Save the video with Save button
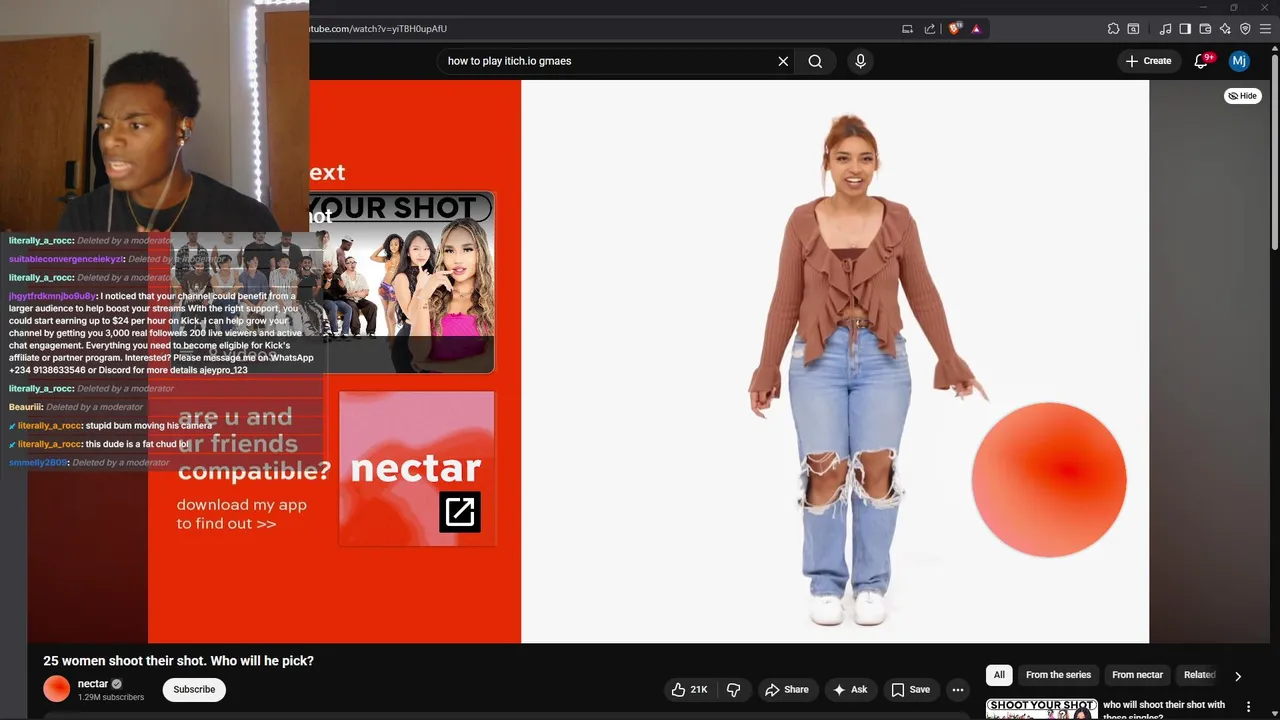1280x720 pixels. (x=910, y=689)
